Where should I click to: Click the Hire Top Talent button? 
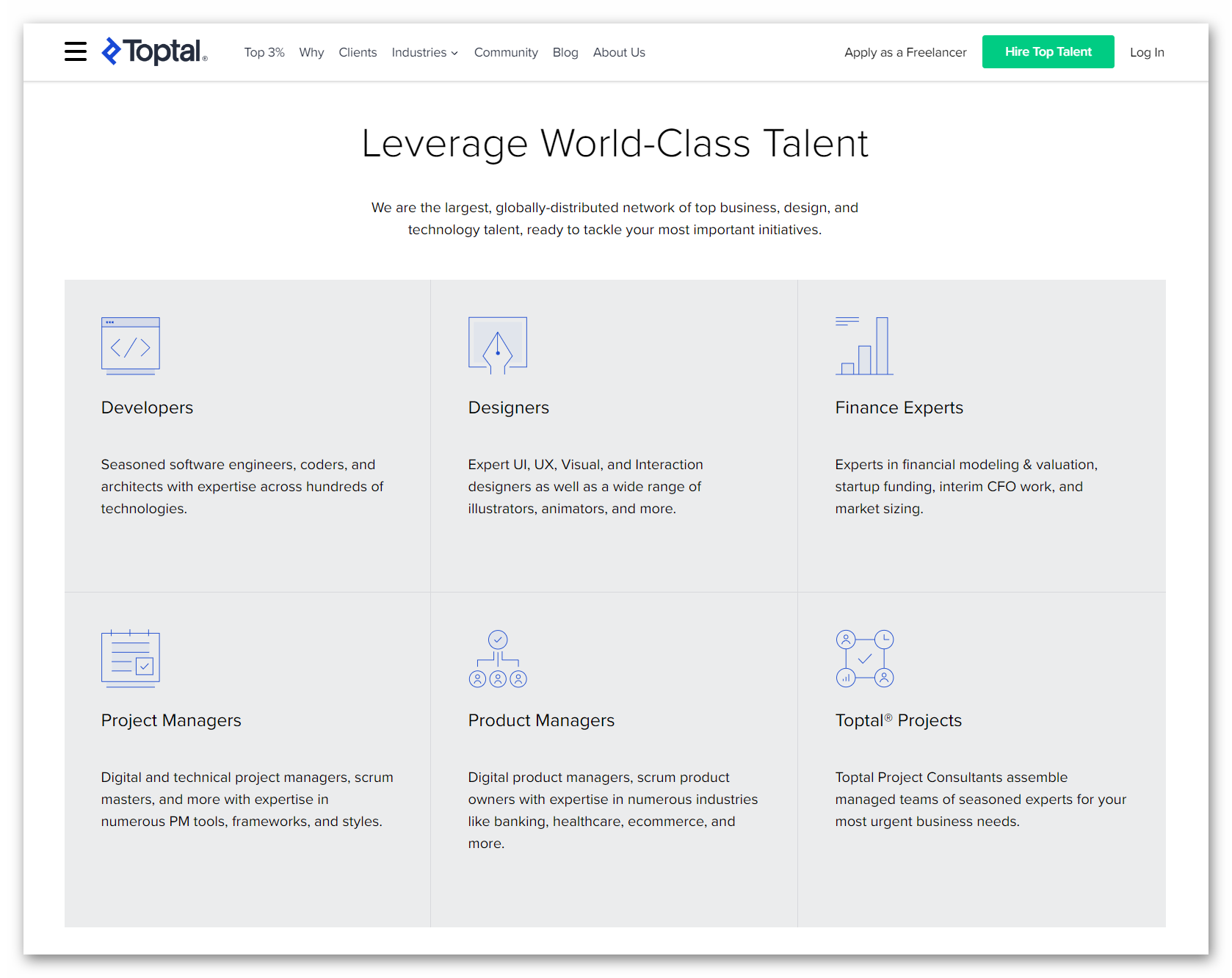click(x=1048, y=51)
